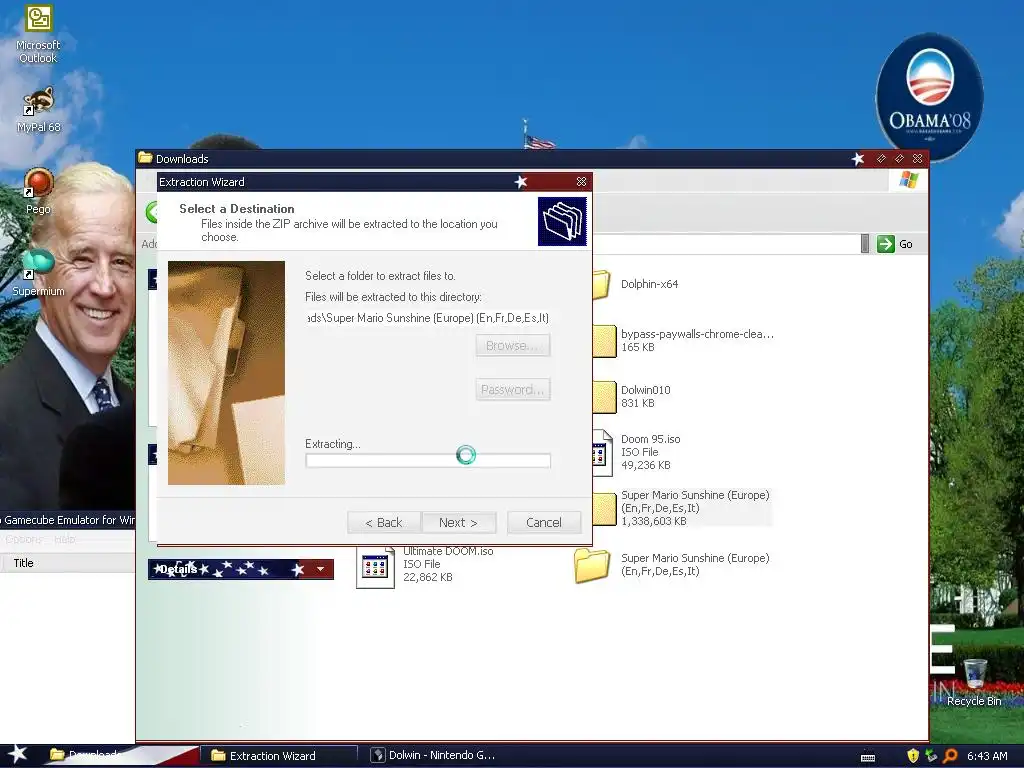Click the on-screen keyboard tray icon
This screenshot has height=768, width=1024.
(868, 758)
